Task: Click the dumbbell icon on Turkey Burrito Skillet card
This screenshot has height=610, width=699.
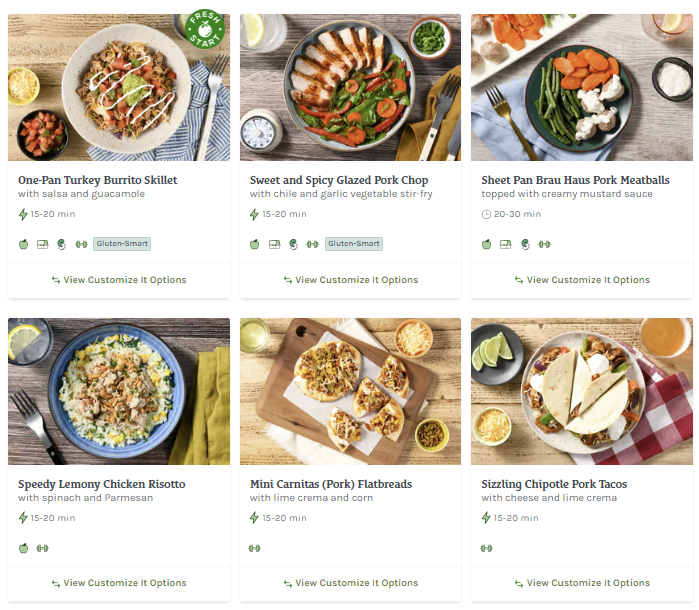Action: [x=81, y=244]
